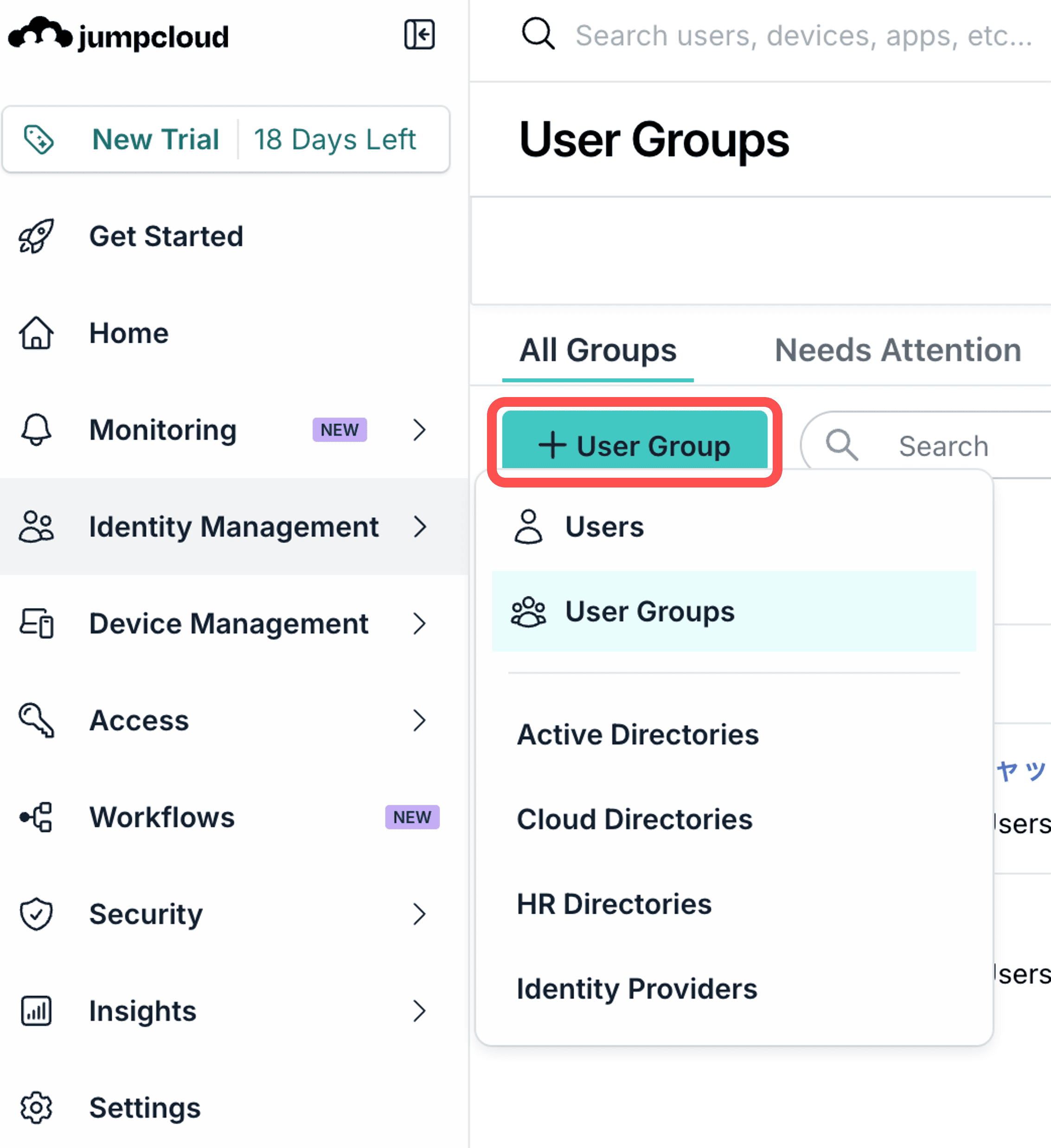Click the trial tag icon
The height and width of the screenshot is (1148, 1051).
point(38,140)
